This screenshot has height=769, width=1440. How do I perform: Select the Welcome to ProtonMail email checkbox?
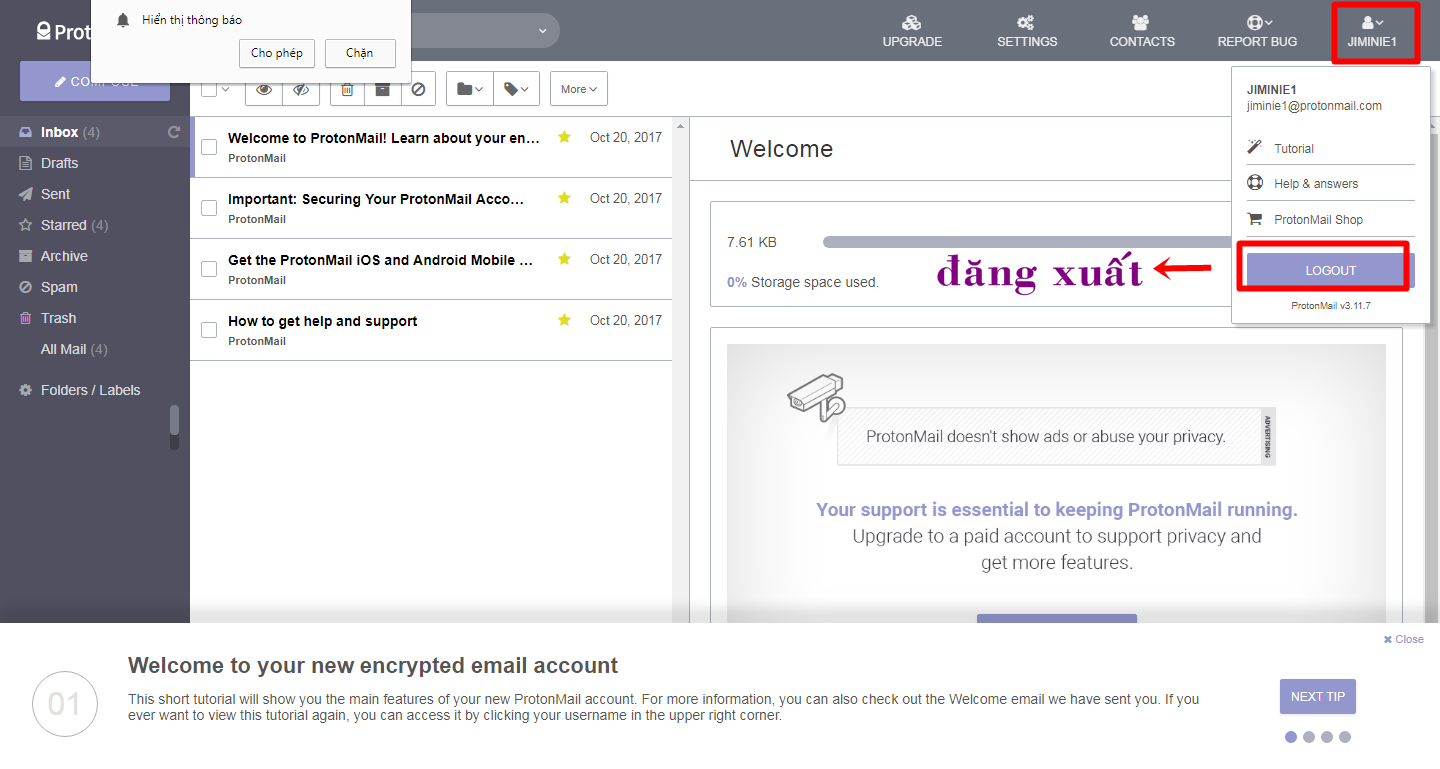pyautogui.click(x=209, y=147)
